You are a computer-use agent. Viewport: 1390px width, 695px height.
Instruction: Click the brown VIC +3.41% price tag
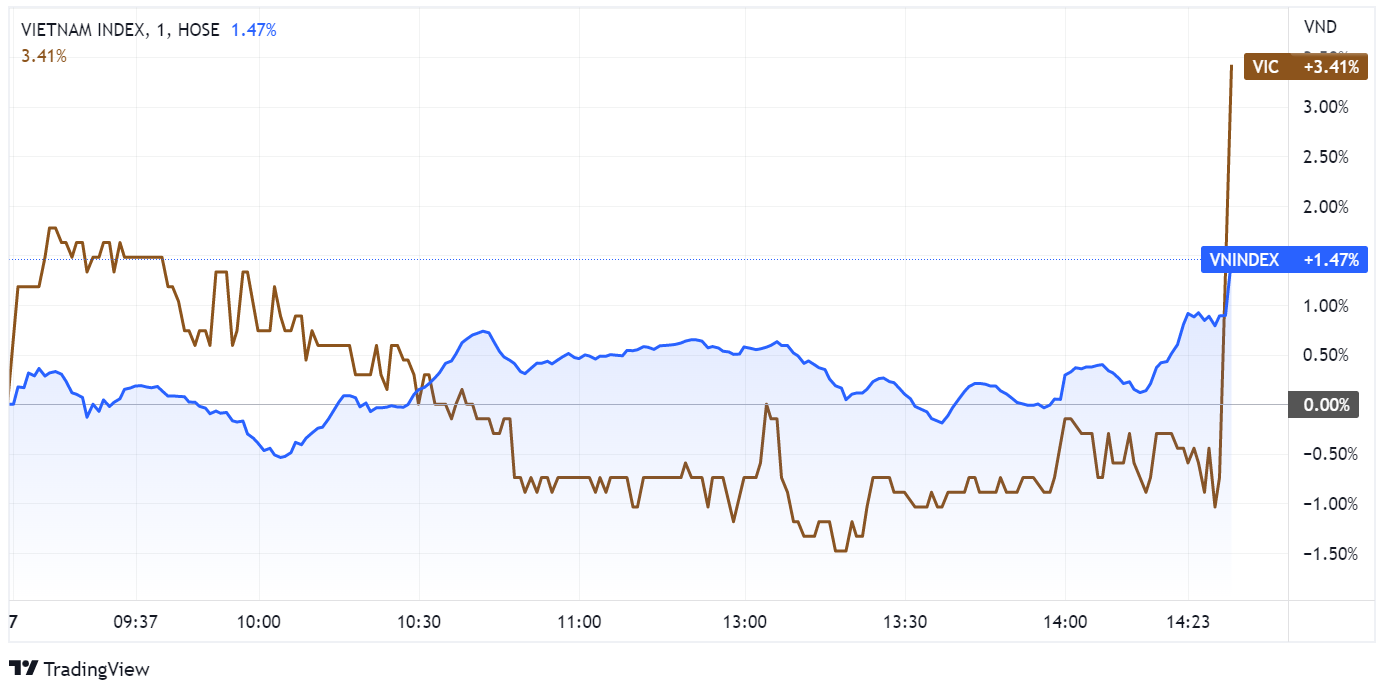(1304, 67)
